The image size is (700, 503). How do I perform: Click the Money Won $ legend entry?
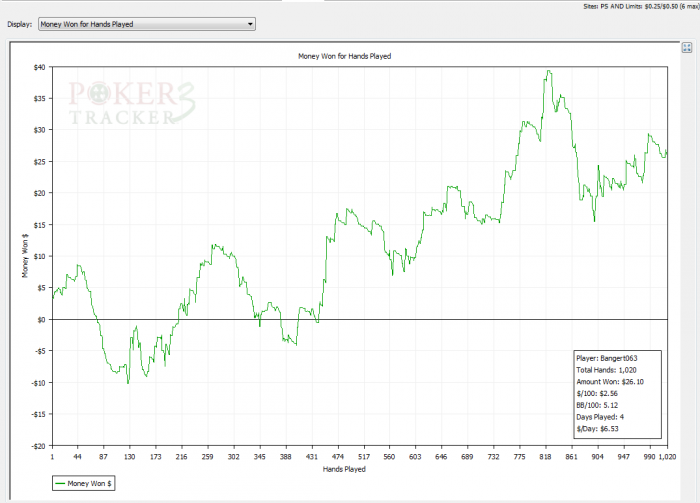83,483
